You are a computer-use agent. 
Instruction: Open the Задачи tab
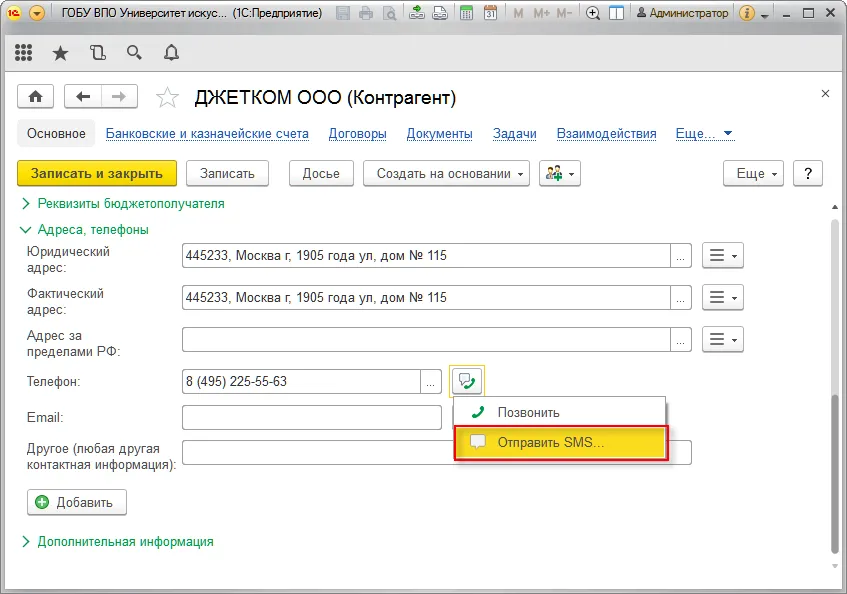click(515, 133)
